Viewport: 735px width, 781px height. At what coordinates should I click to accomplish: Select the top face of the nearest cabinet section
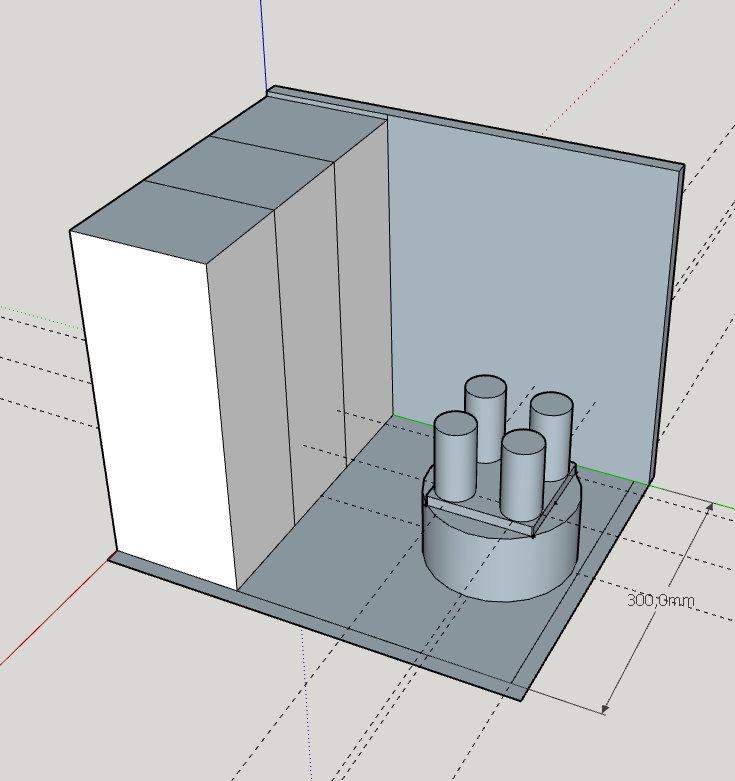click(172, 220)
